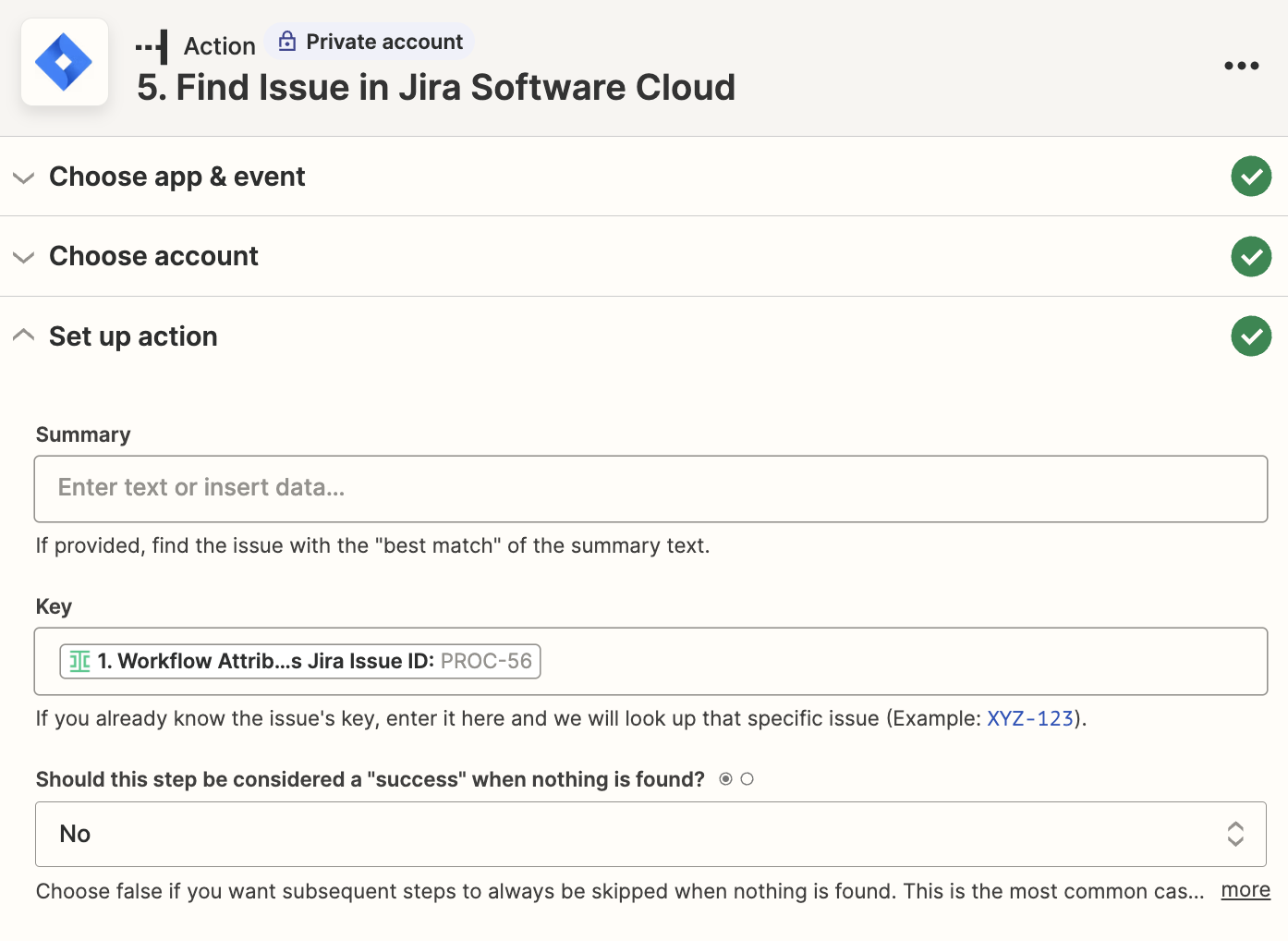Select the empty radio button beside success question

(x=747, y=779)
